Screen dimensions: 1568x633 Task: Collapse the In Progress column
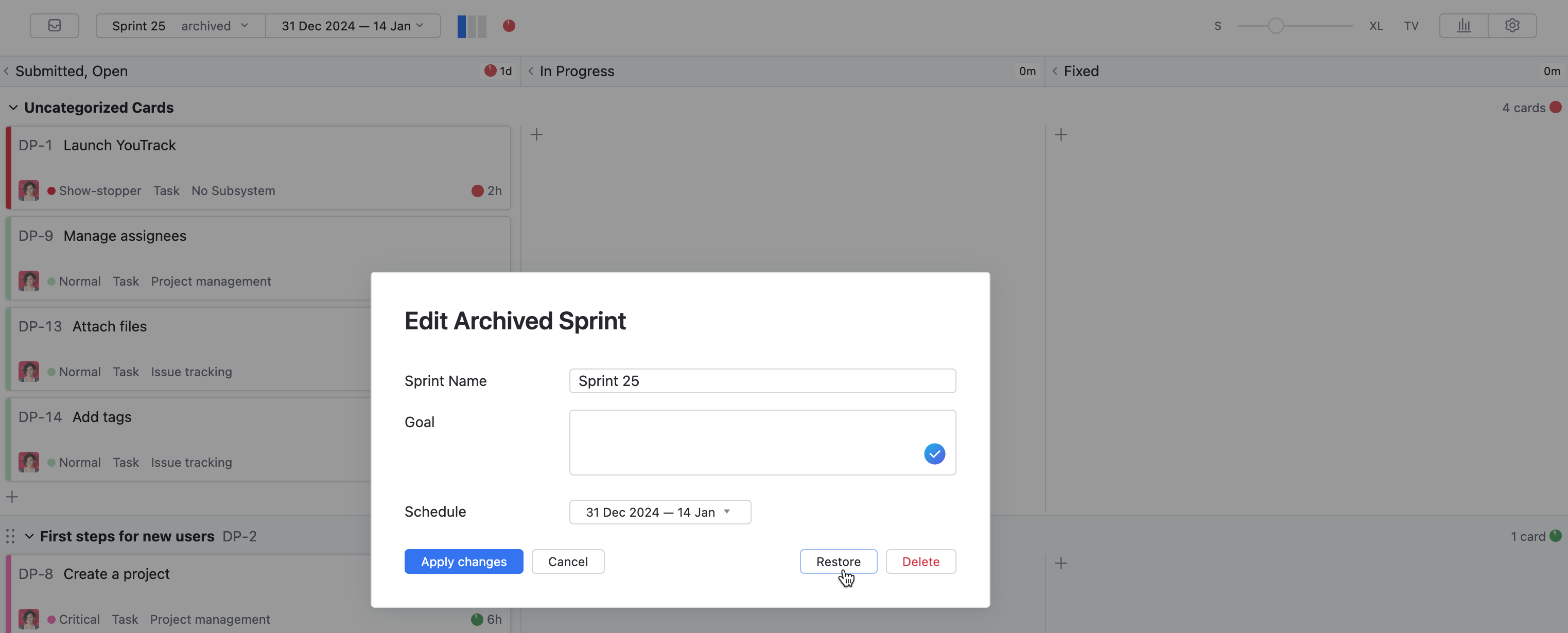click(x=531, y=71)
